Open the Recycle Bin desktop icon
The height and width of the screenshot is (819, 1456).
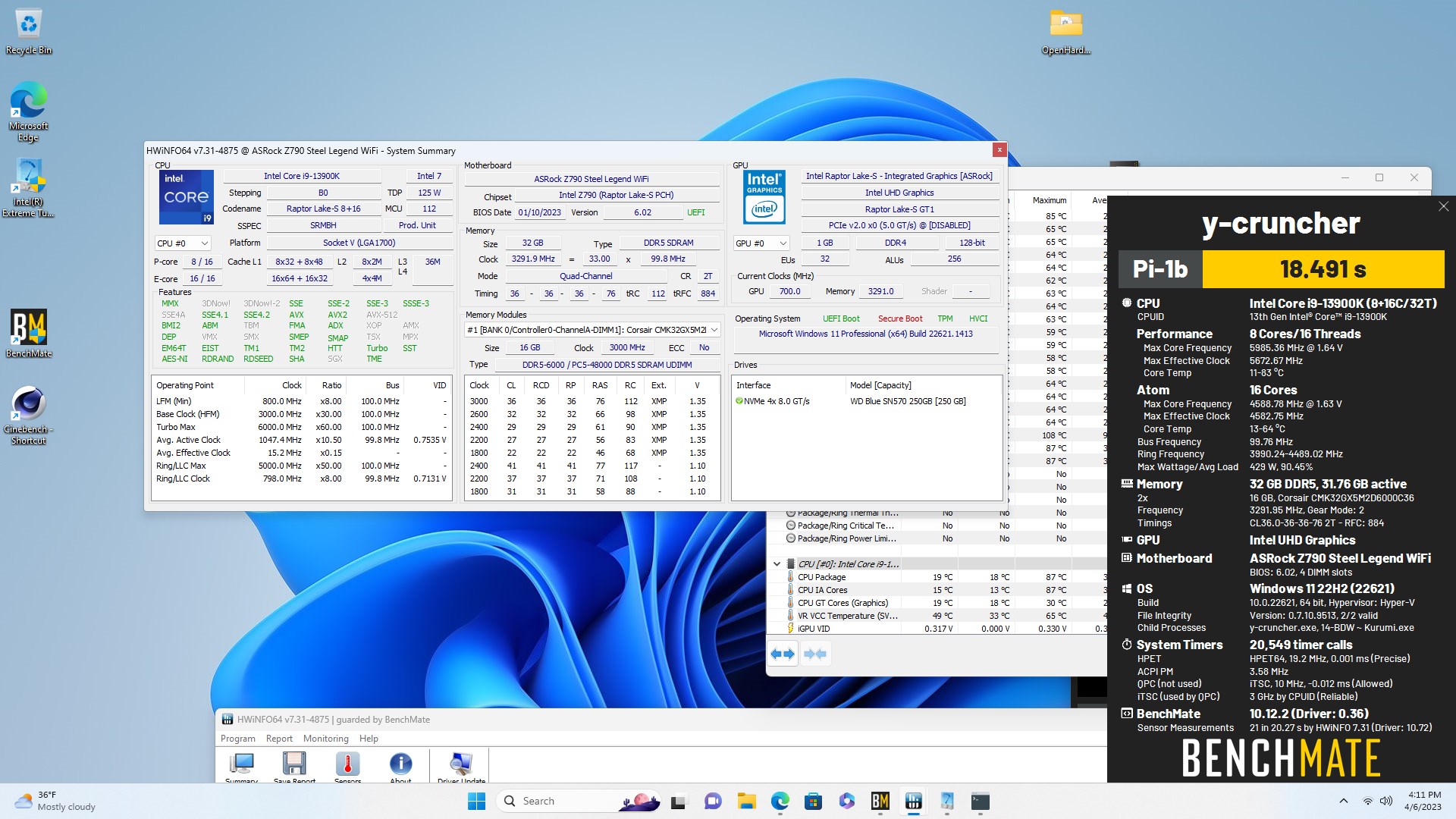pos(29,33)
